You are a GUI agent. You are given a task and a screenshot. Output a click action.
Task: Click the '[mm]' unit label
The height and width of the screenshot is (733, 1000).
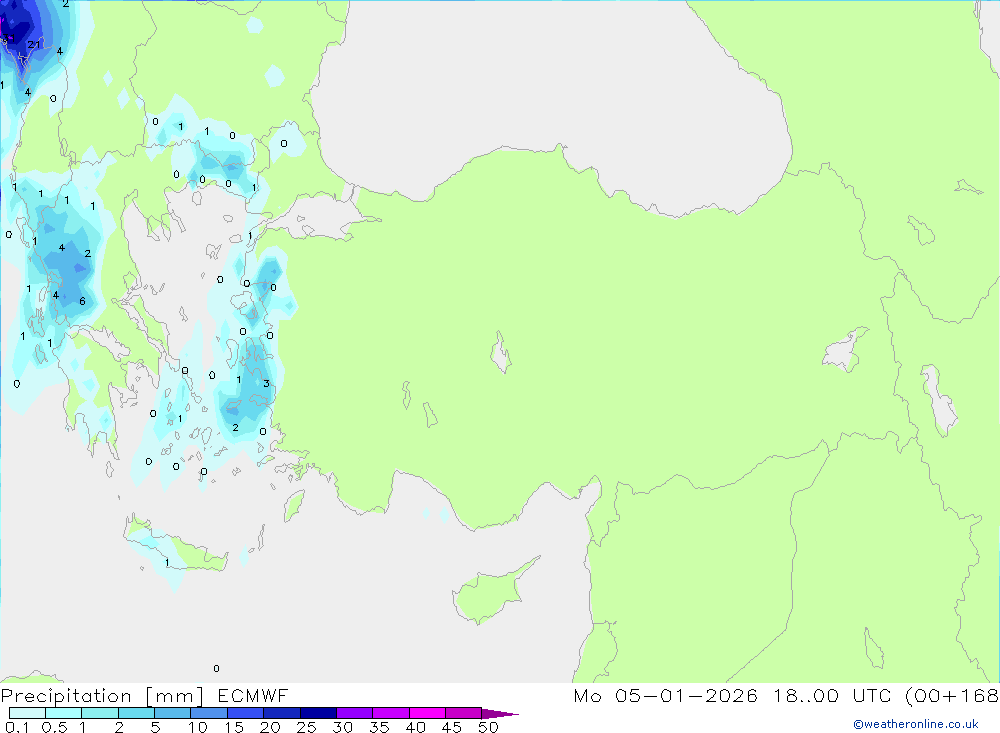click(175, 696)
